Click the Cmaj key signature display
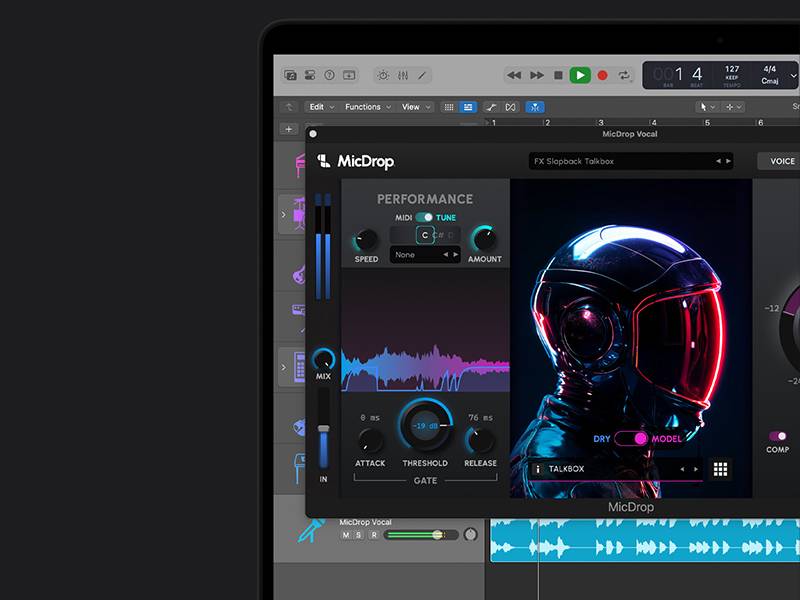800x600 pixels. [769, 80]
